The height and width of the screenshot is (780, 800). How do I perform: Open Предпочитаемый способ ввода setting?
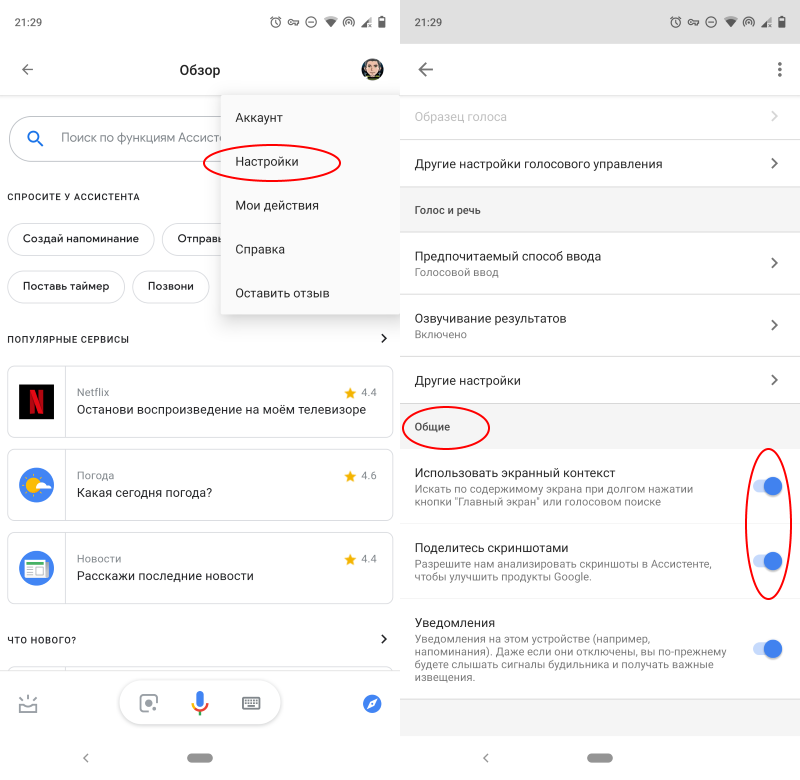point(600,263)
